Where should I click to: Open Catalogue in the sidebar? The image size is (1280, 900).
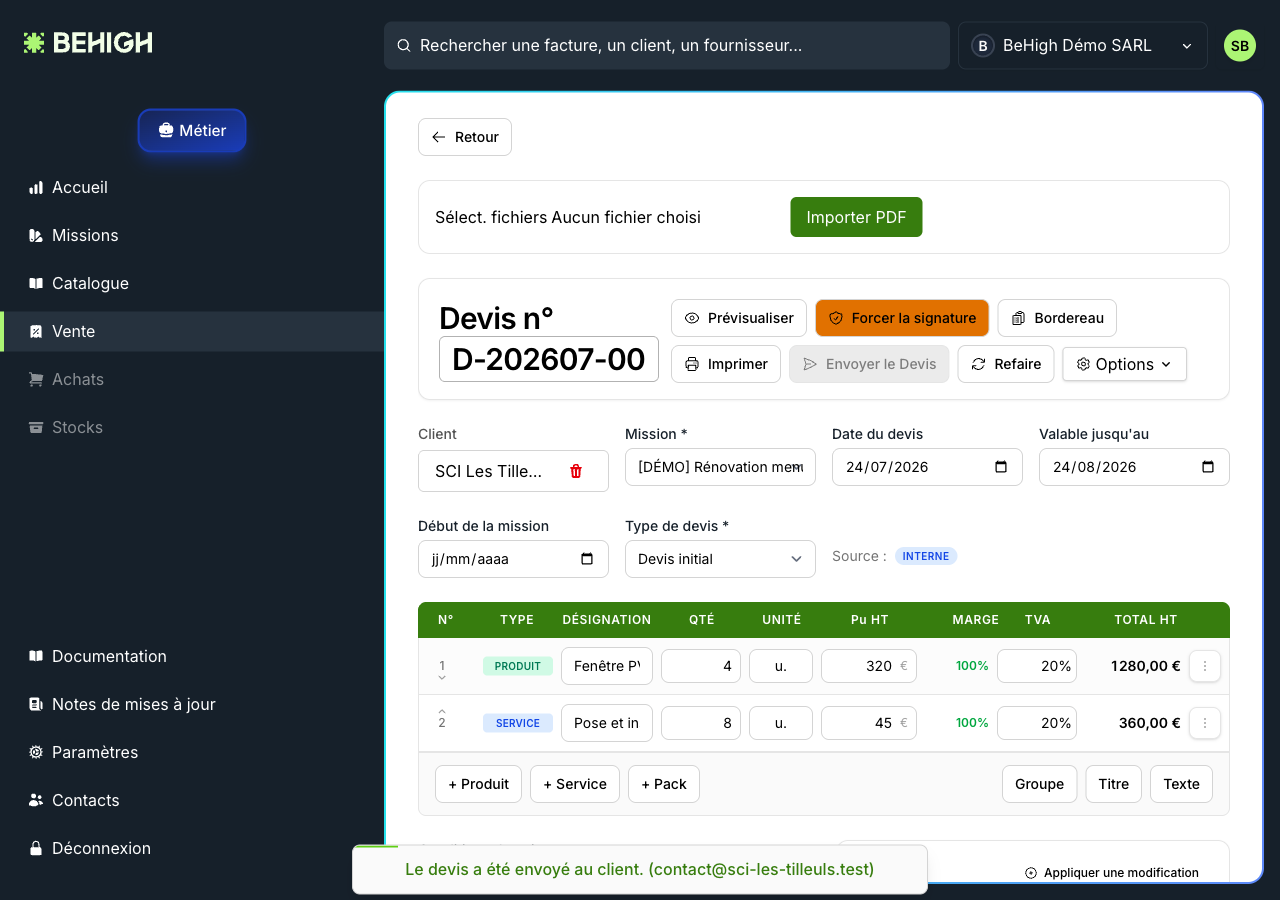[192, 283]
